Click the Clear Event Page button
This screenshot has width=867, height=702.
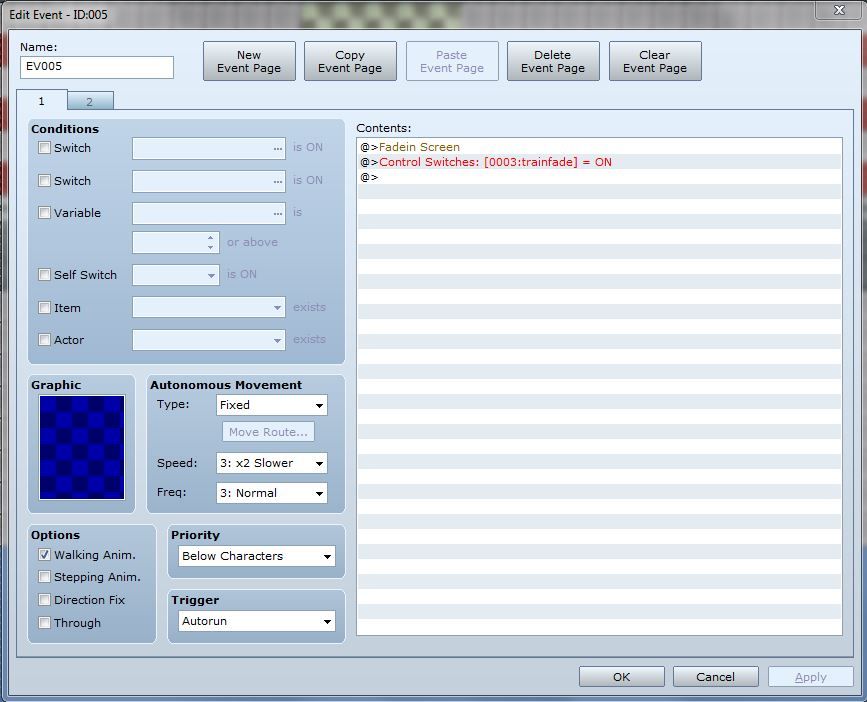click(655, 62)
